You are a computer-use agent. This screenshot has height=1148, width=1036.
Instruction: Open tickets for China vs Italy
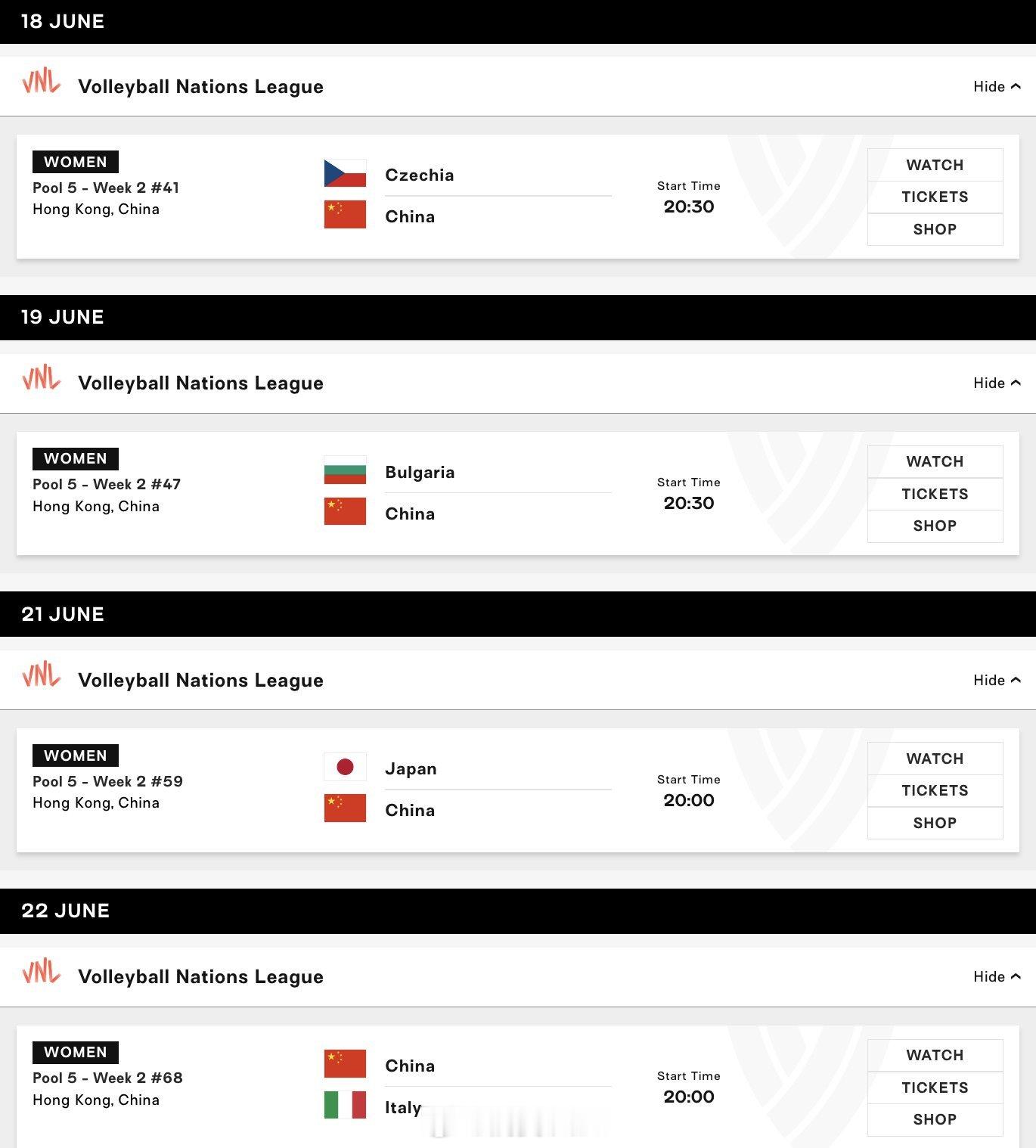(935, 1087)
